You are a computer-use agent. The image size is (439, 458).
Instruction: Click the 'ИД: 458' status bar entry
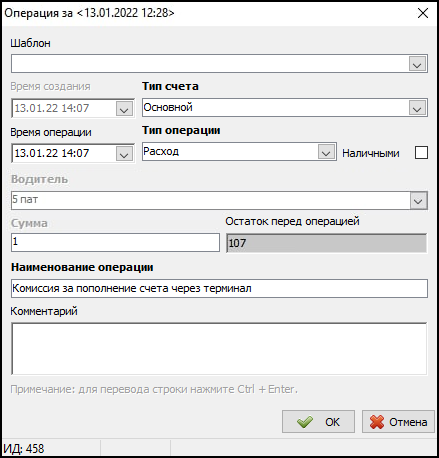24,449
